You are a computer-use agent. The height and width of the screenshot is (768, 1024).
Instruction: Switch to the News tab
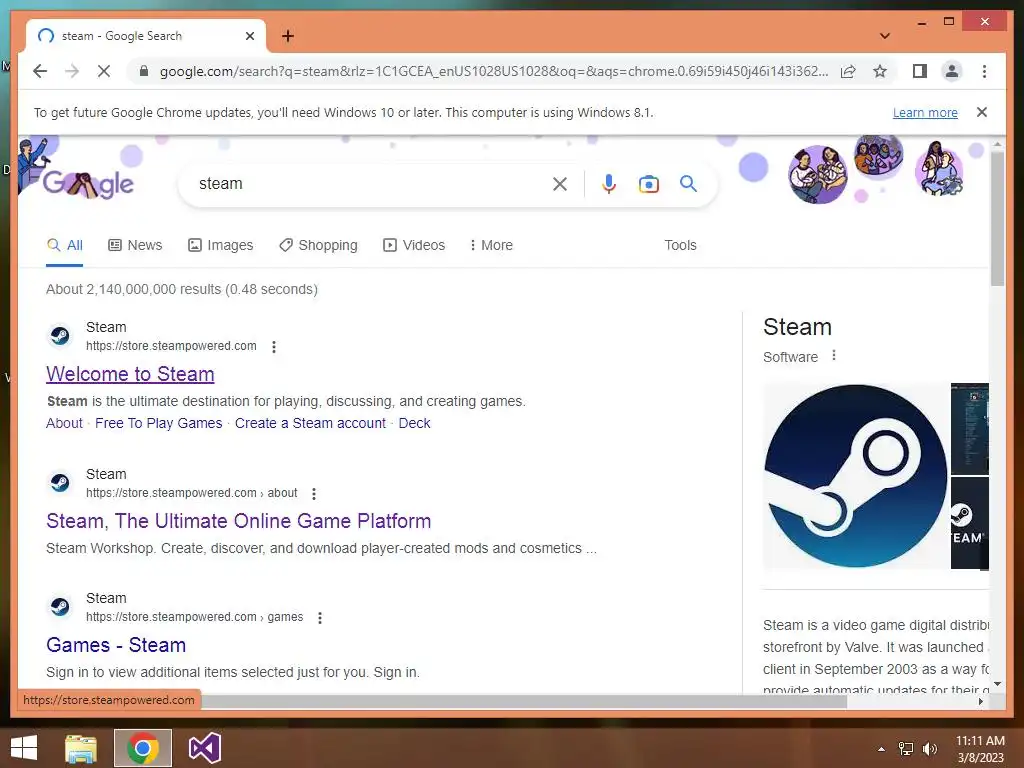(135, 246)
